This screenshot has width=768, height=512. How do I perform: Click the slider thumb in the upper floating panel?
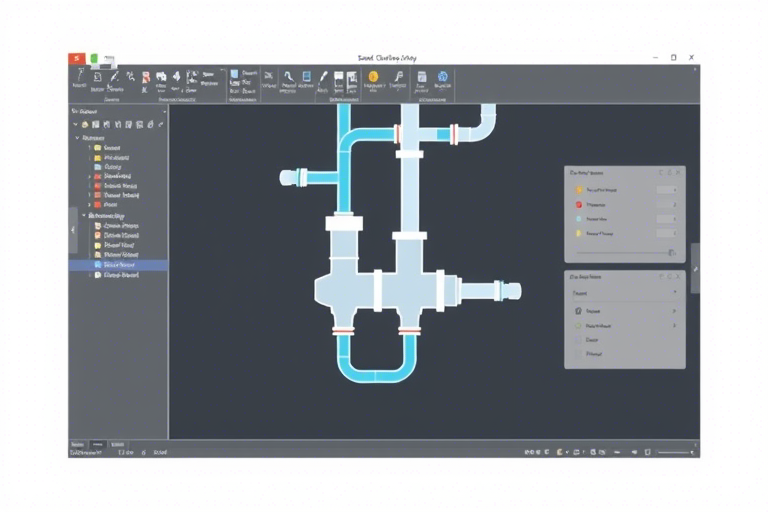(x=672, y=252)
